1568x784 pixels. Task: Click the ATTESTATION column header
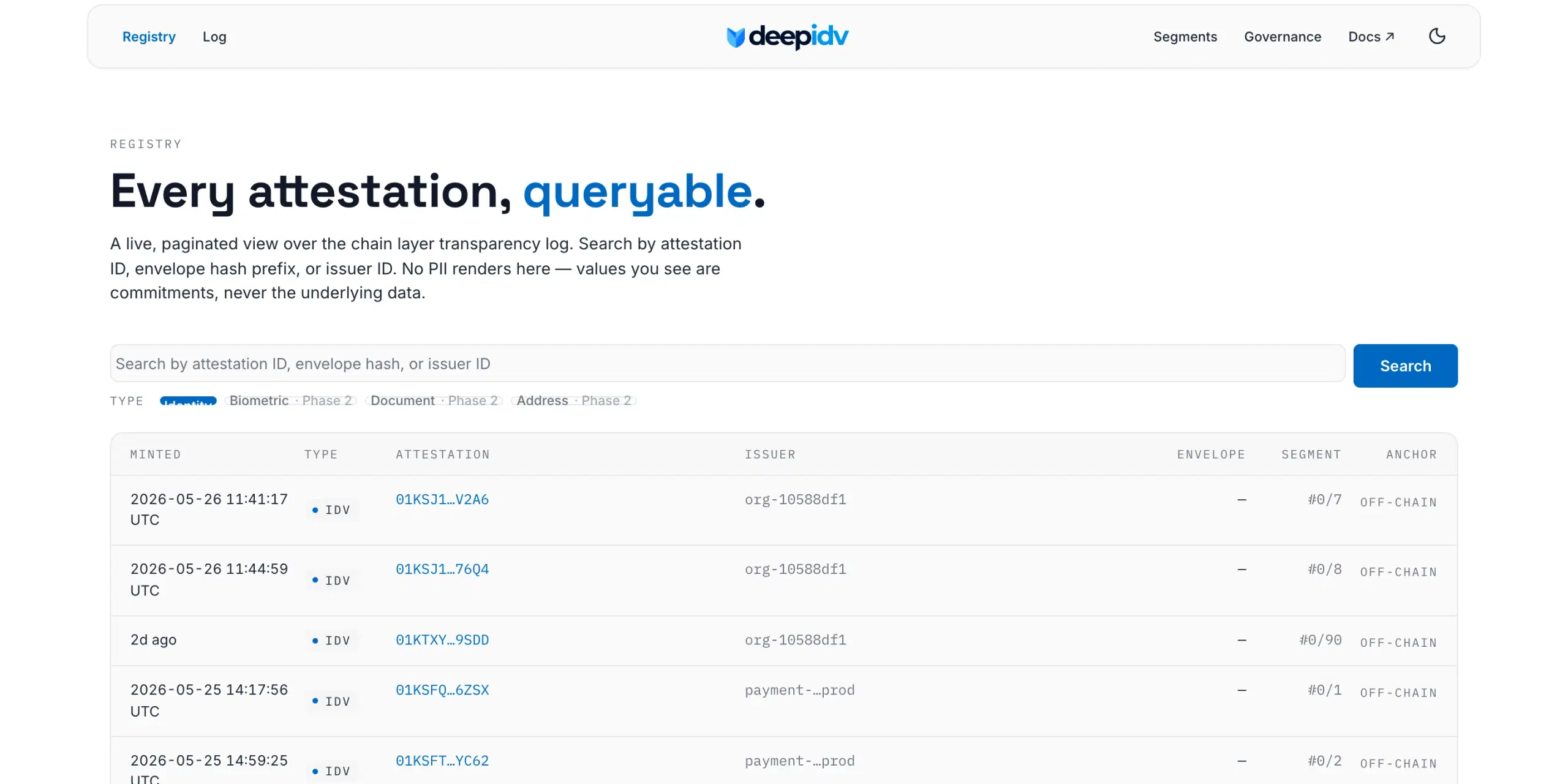pyautogui.click(x=443, y=454)
